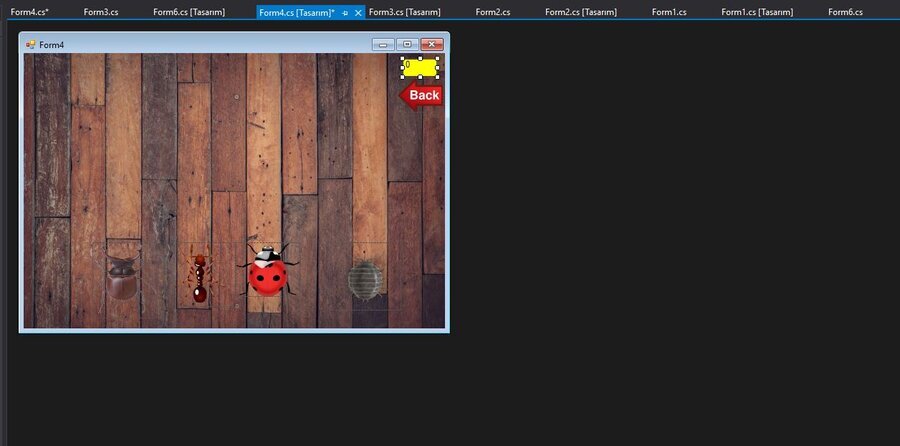The width and height of the screenshot is (900, 446).
Task: Select the yellow score label
Action: pos(420,68)
